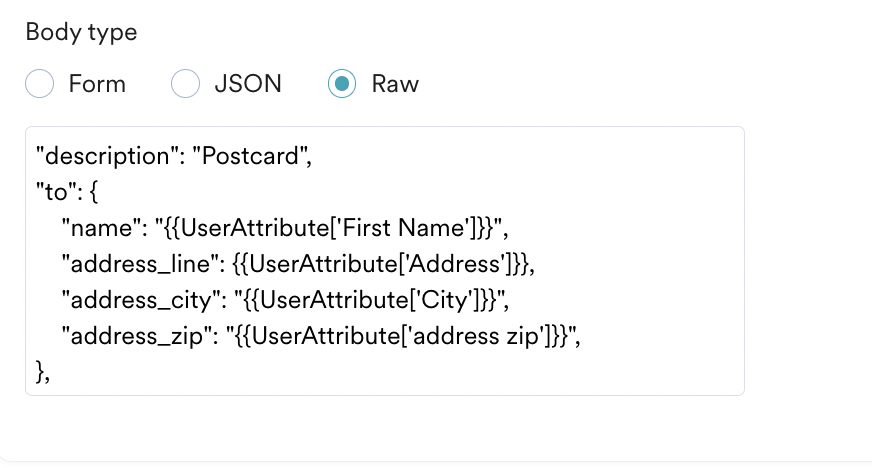
Task: Click the "address_city" City attribute line
Action: [285, 300]
